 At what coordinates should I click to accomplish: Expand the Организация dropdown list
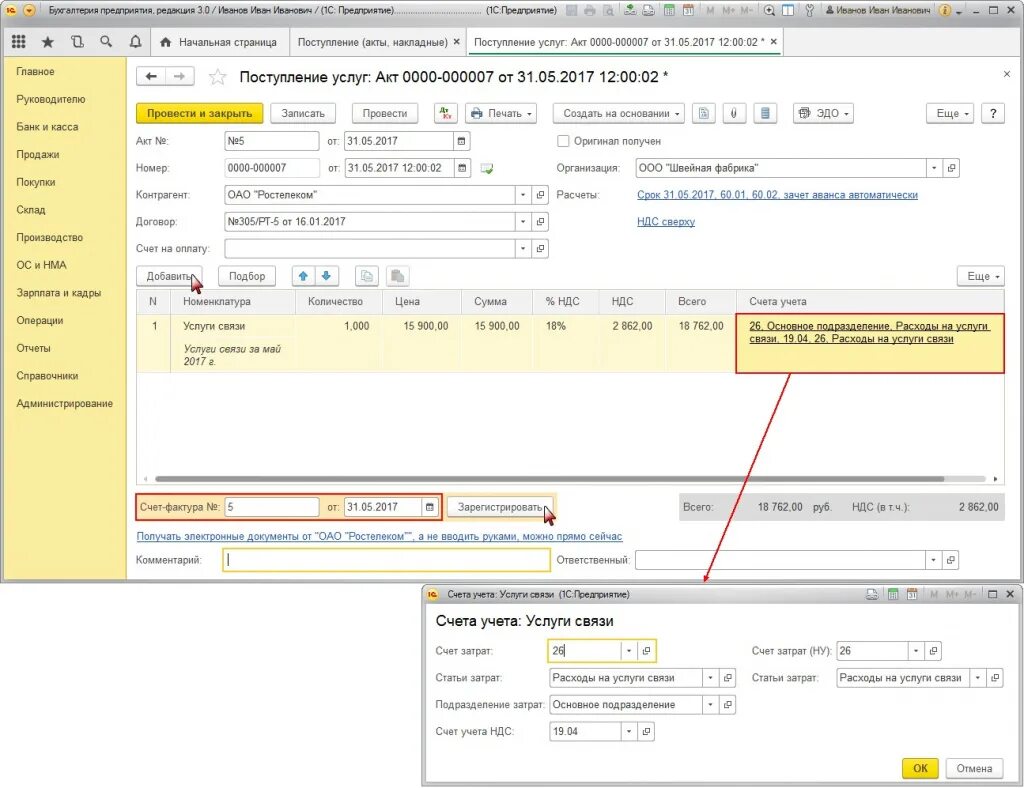pyautogui.click(x=935, y=168)
